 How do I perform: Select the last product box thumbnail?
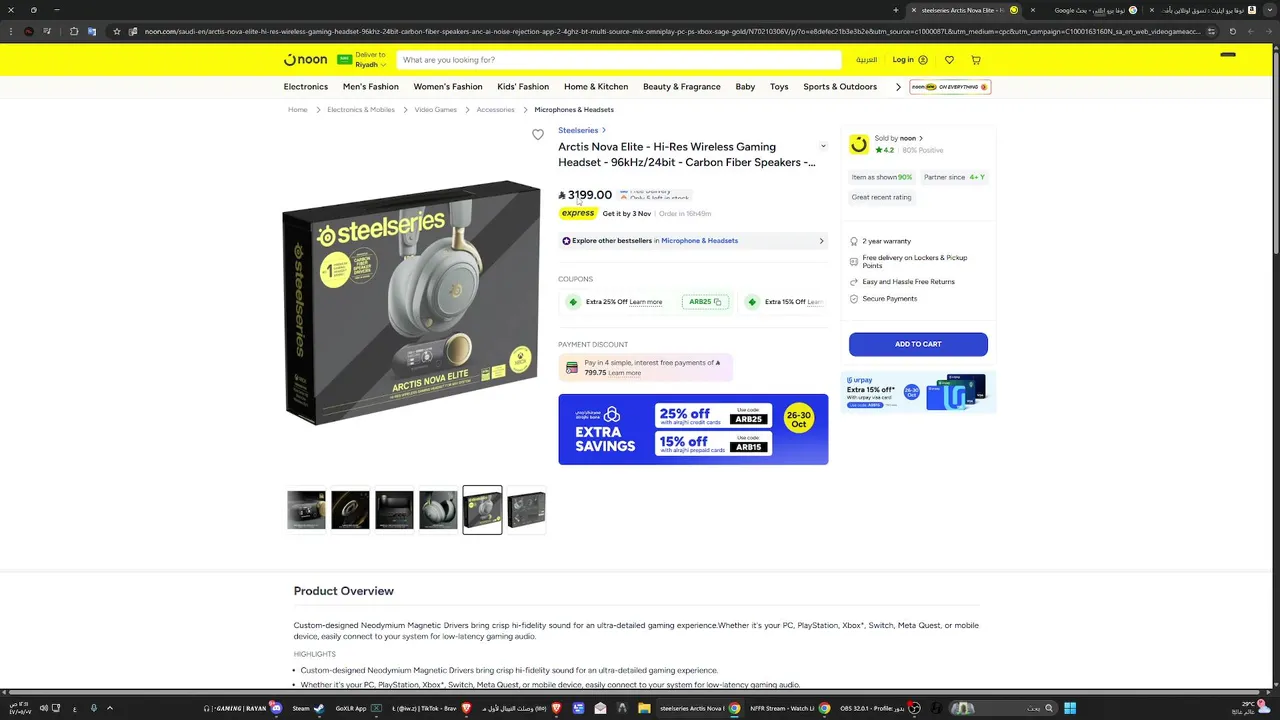[x=526, y=510]
